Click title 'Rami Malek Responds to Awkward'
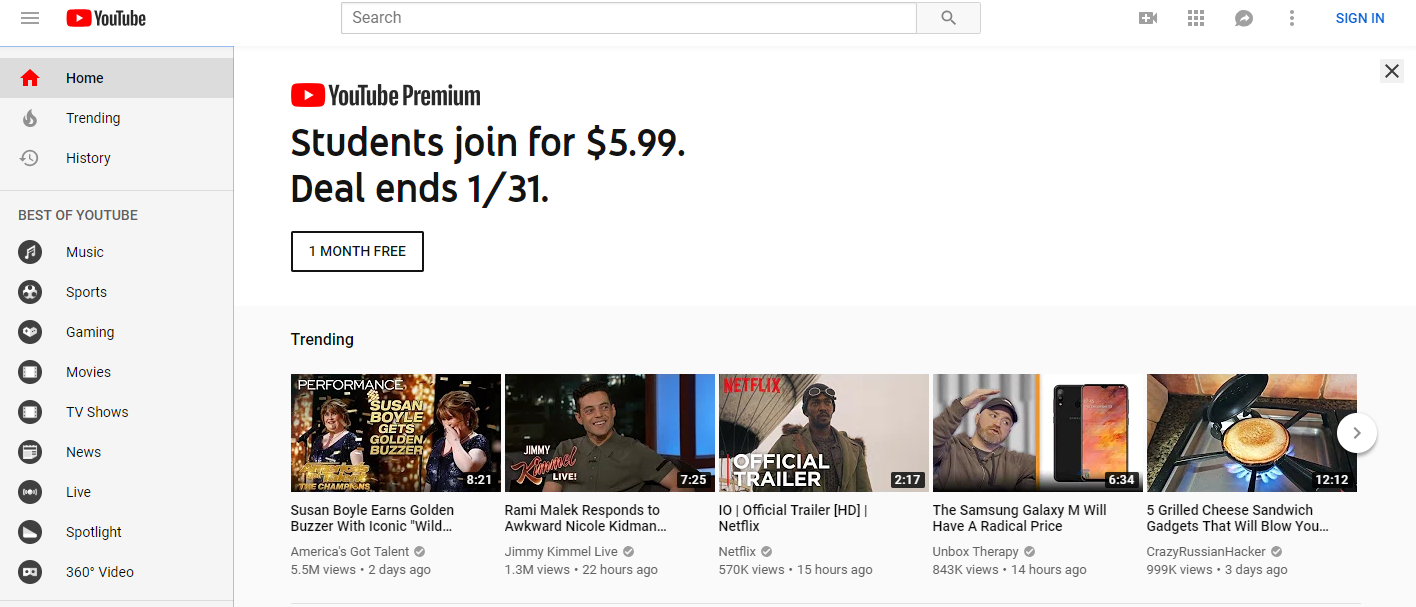 pyautogui.click(x=585, y=518)
